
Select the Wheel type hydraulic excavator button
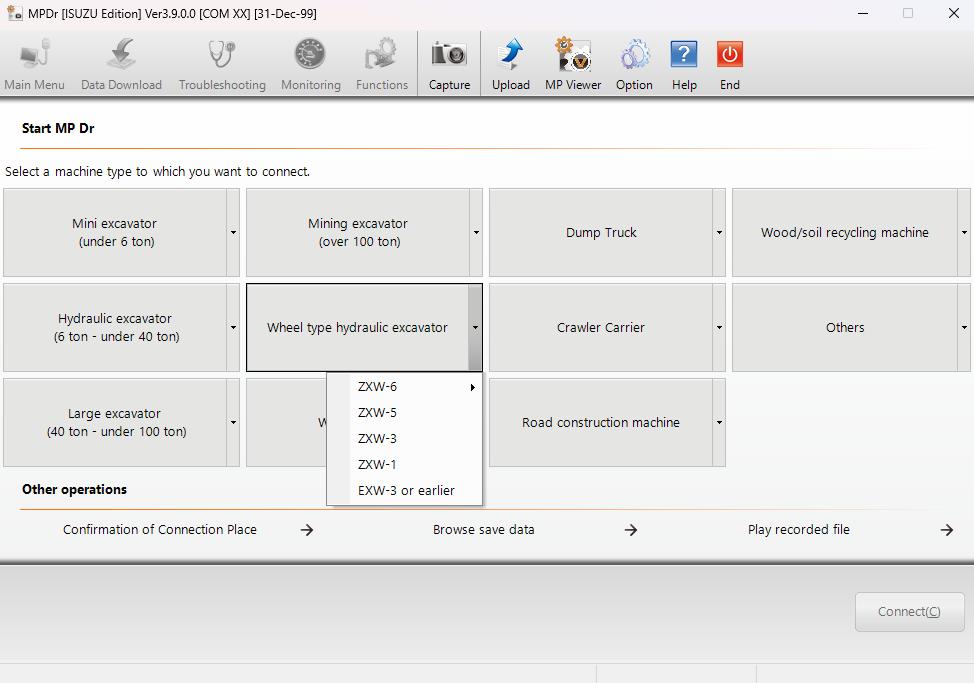click(357, 327)
